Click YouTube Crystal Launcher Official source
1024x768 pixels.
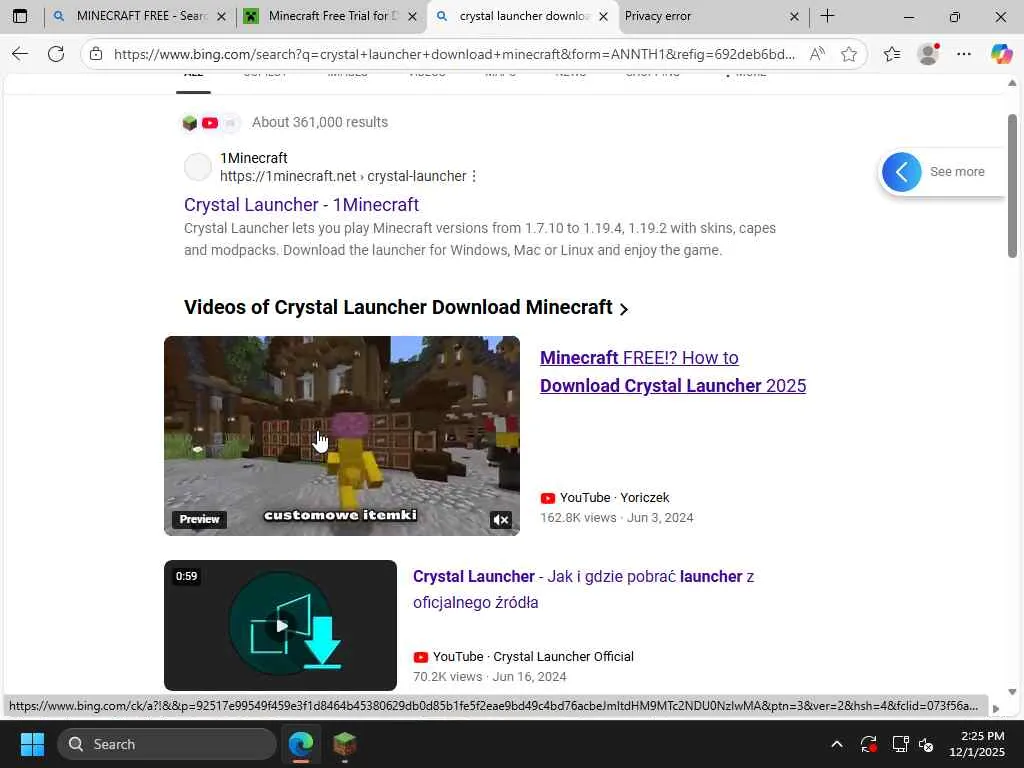point(523,656)
